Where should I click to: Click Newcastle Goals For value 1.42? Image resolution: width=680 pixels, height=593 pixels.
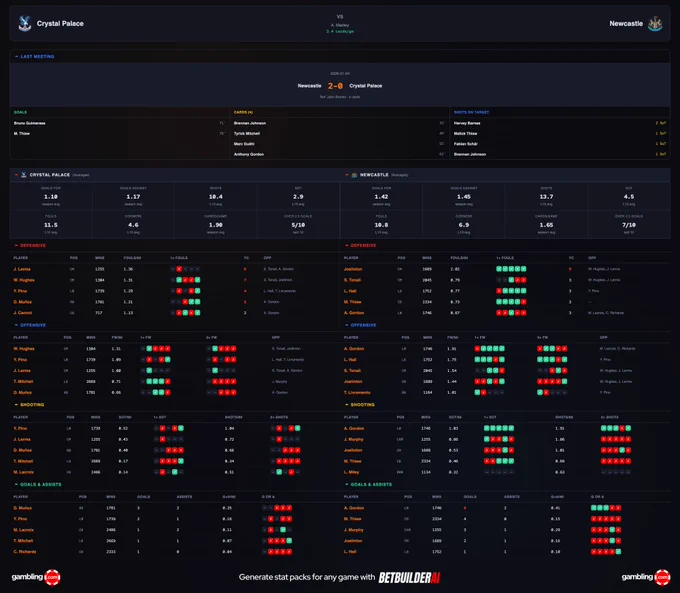[x=381, y=197]
